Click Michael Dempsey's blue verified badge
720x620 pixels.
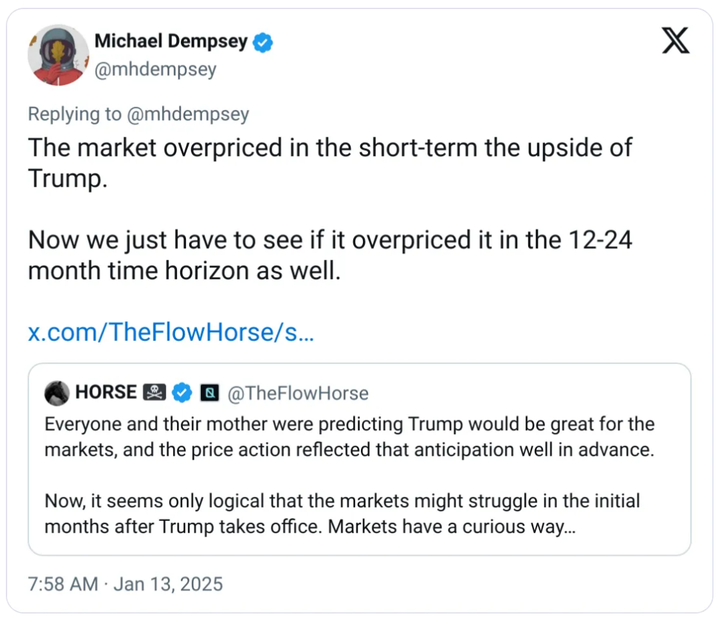point(265,42)
